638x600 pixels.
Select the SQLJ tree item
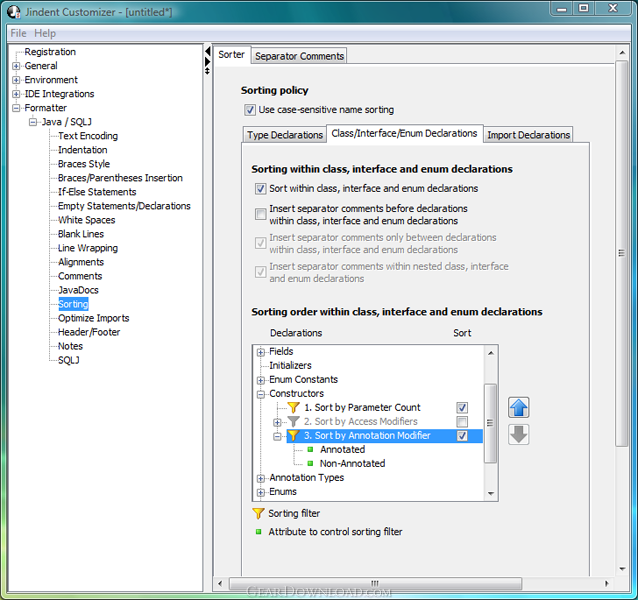(x=68, y=360)
